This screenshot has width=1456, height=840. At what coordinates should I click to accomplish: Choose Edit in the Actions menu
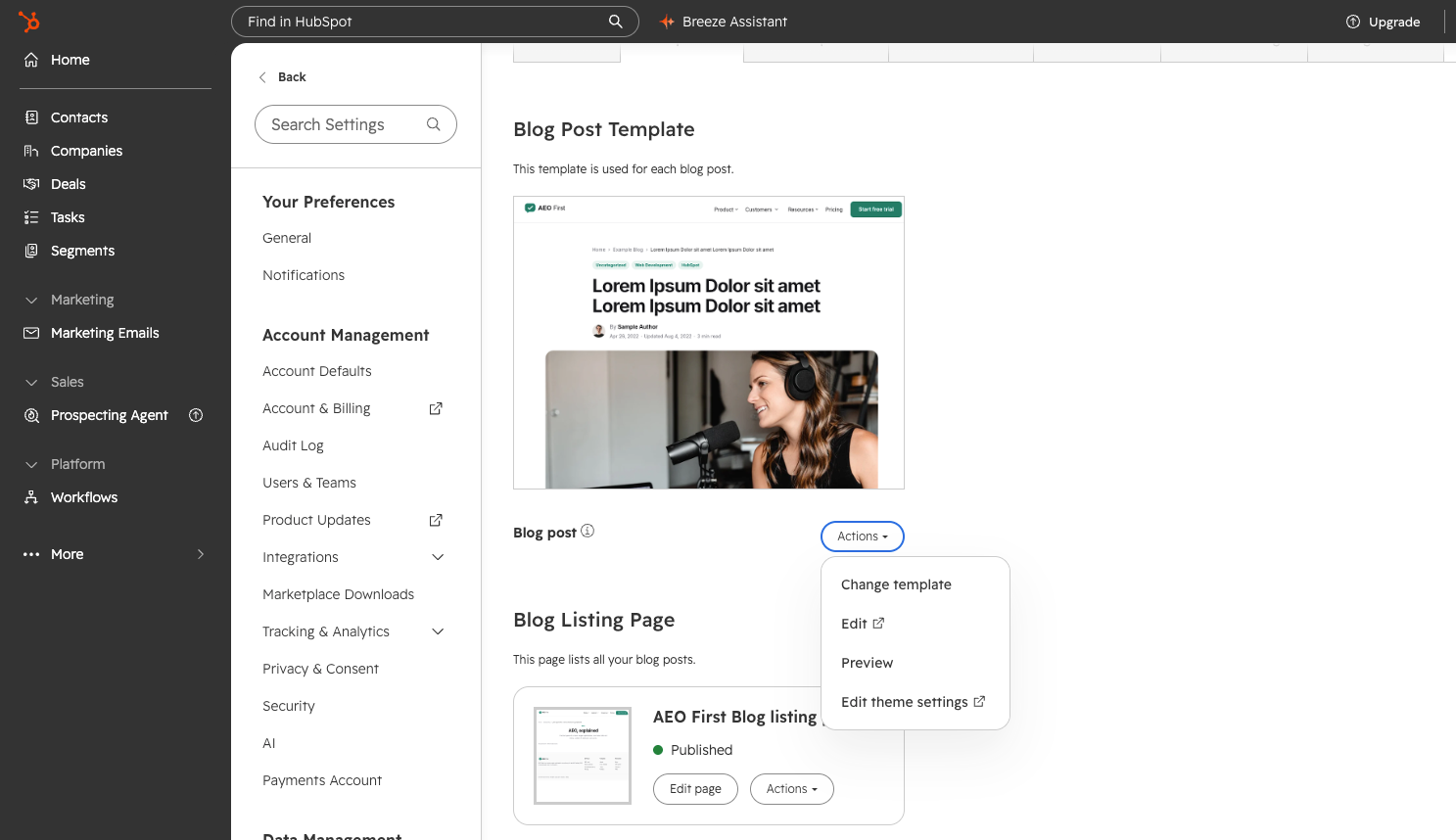(863, 624)
